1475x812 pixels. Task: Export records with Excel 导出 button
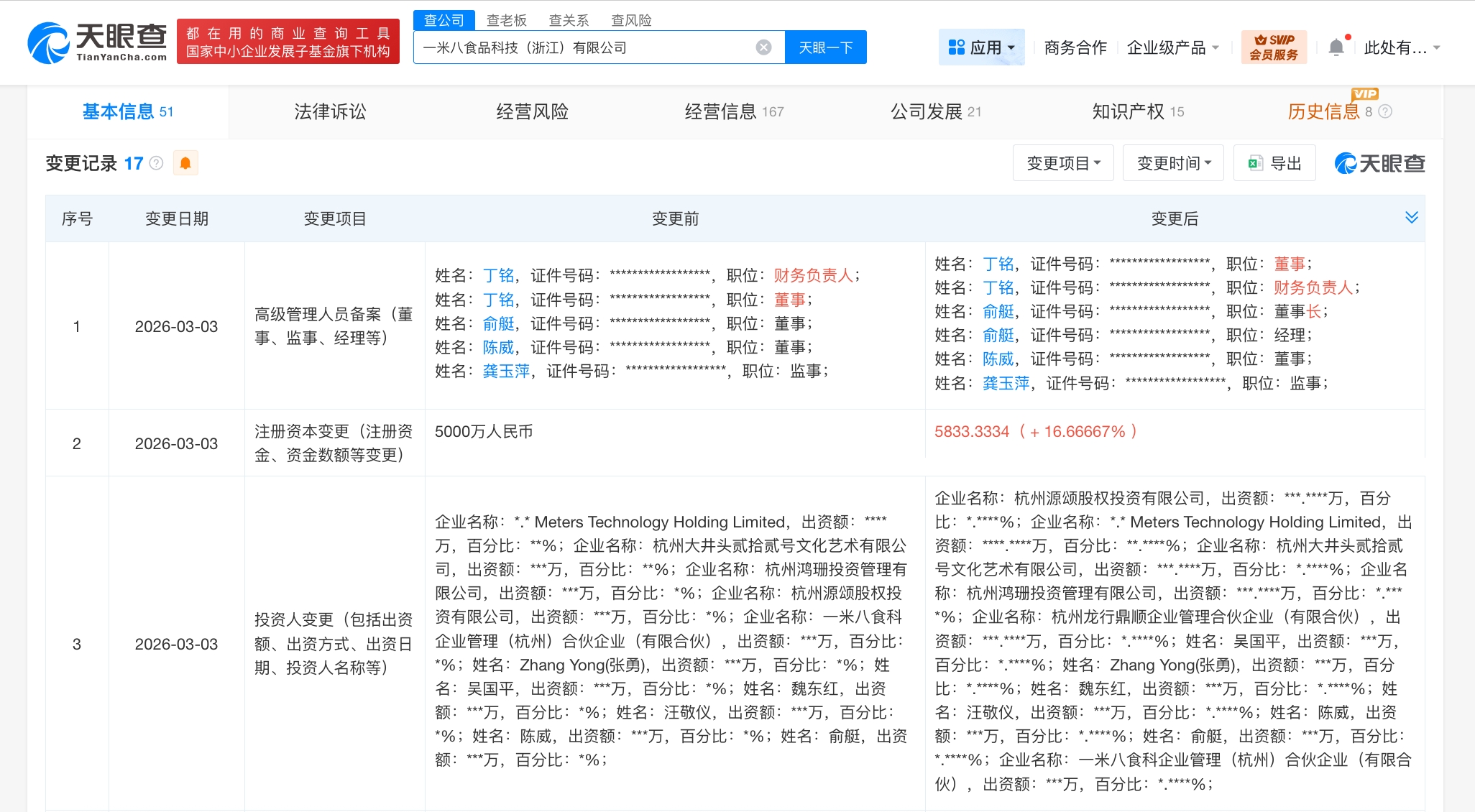[x=1274, y=163]
